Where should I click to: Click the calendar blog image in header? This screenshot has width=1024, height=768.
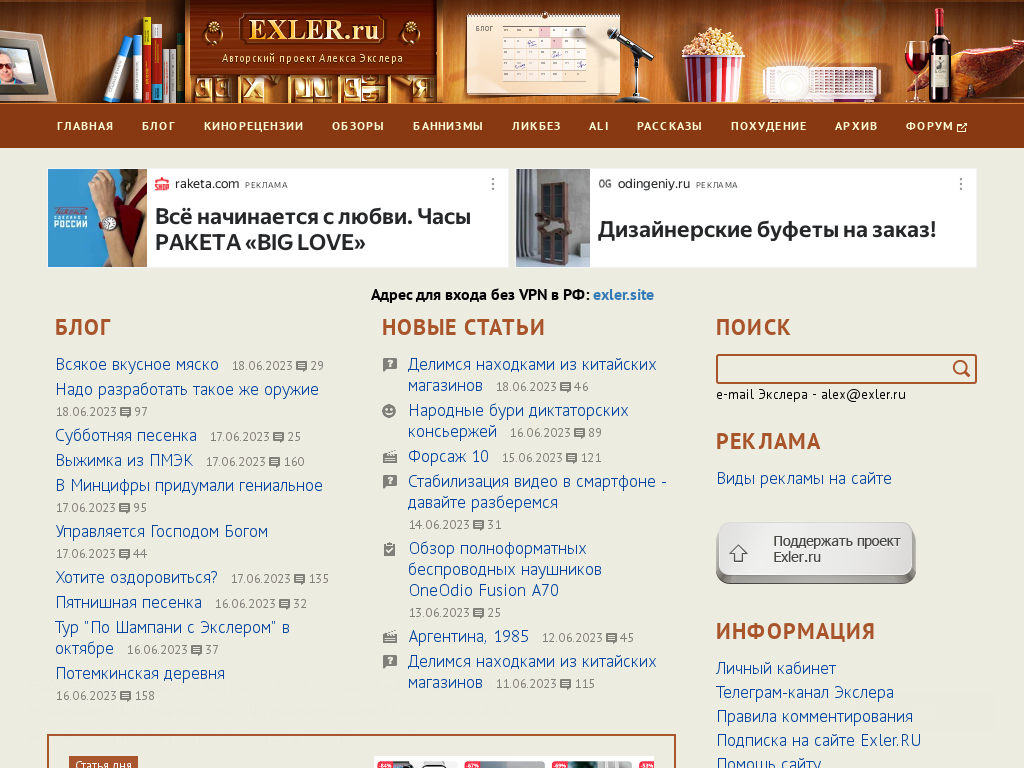pyautogui.click(x=543, y=55)
